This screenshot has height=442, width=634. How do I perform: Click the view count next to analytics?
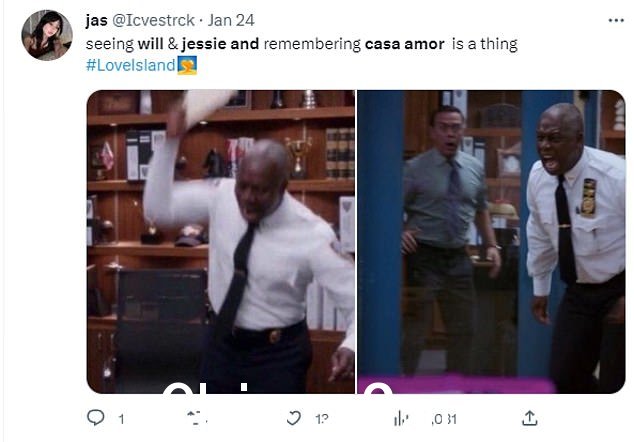click(x=444, y=419)
